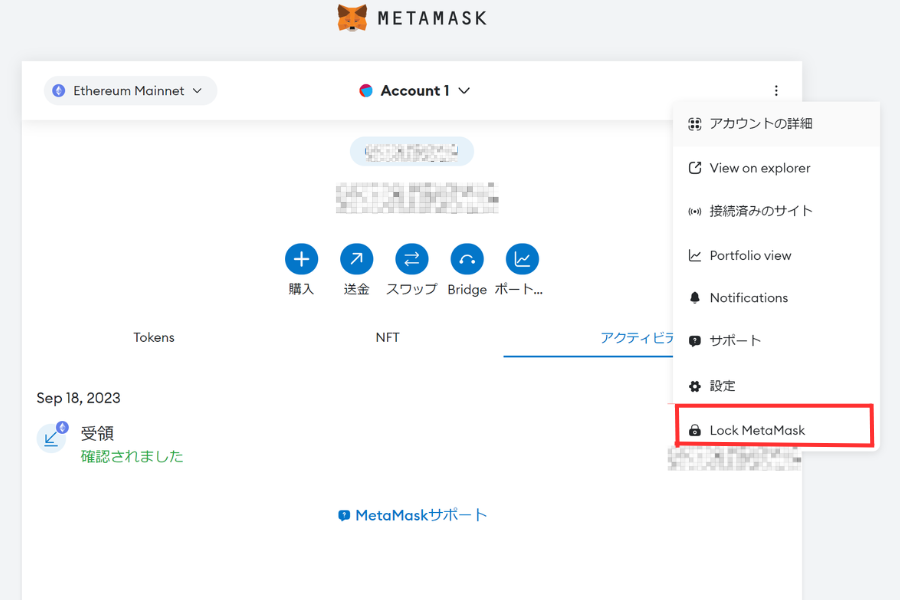
Task: Open Bridge via its circular arrow icon
Action: tap(467, 258)
